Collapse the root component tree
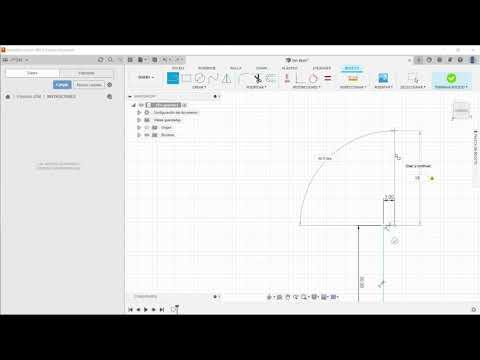 point(134,105)
